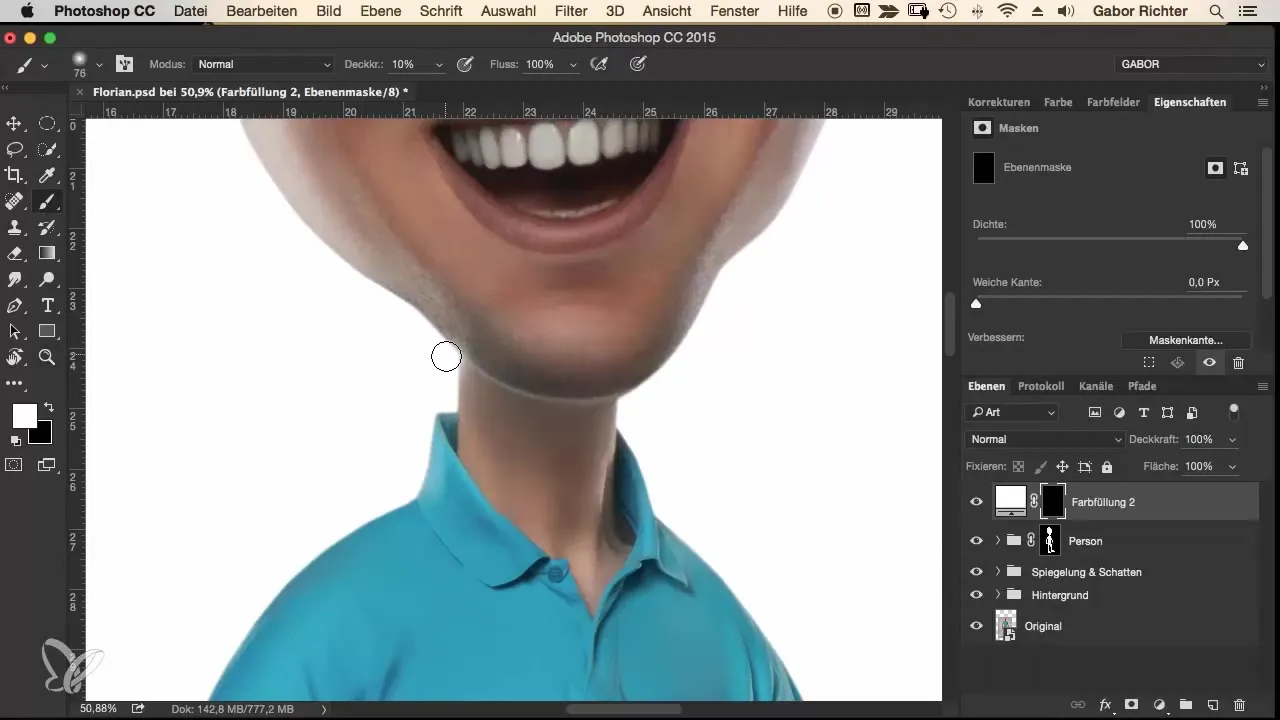
Task: Open the Fluss flow dropdown arrow
Action: [573, 65]
